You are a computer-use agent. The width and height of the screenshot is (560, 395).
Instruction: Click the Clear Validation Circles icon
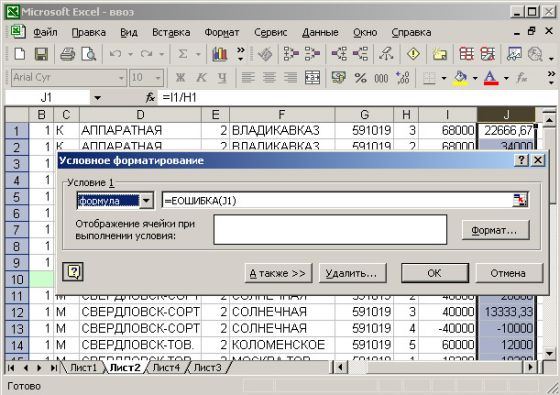pyautogui.click(x=488, y=54)
